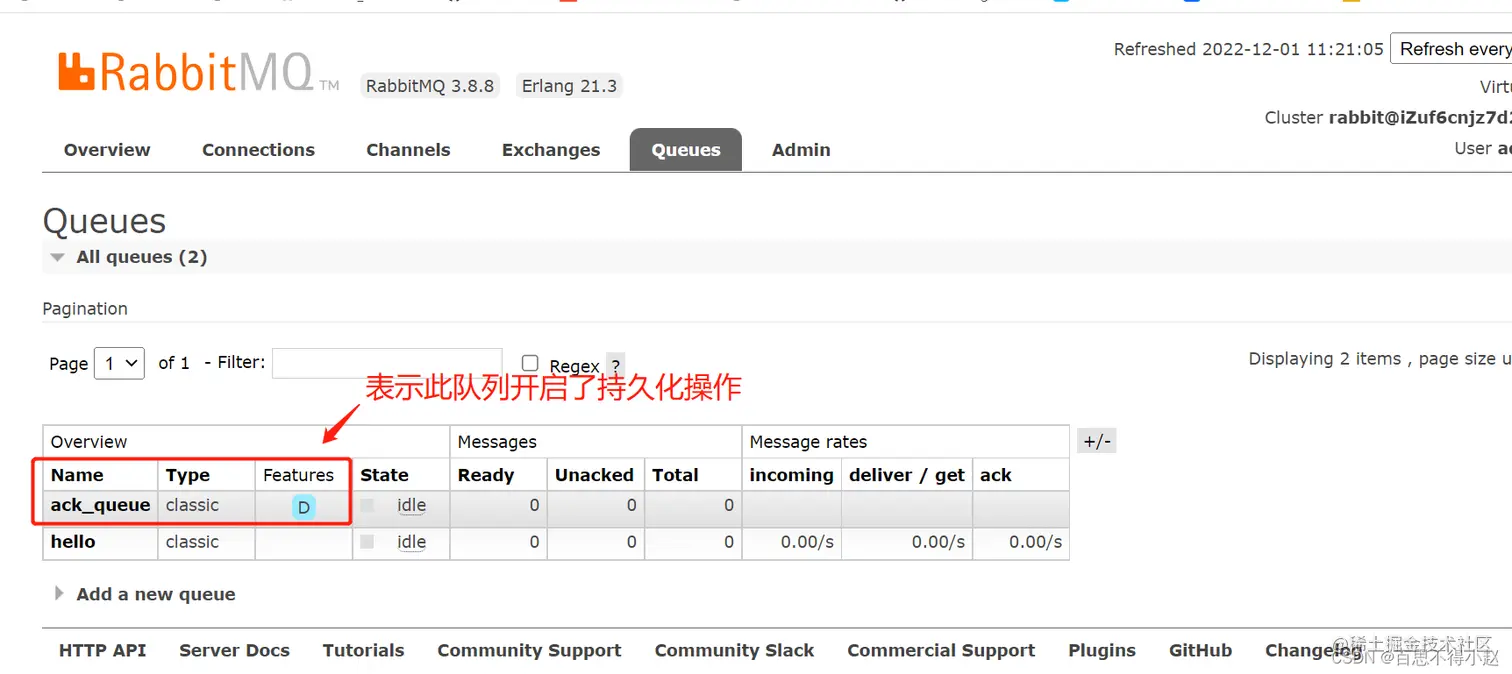
Task: Click the idle state of hello queue
Action: (411, 543)
